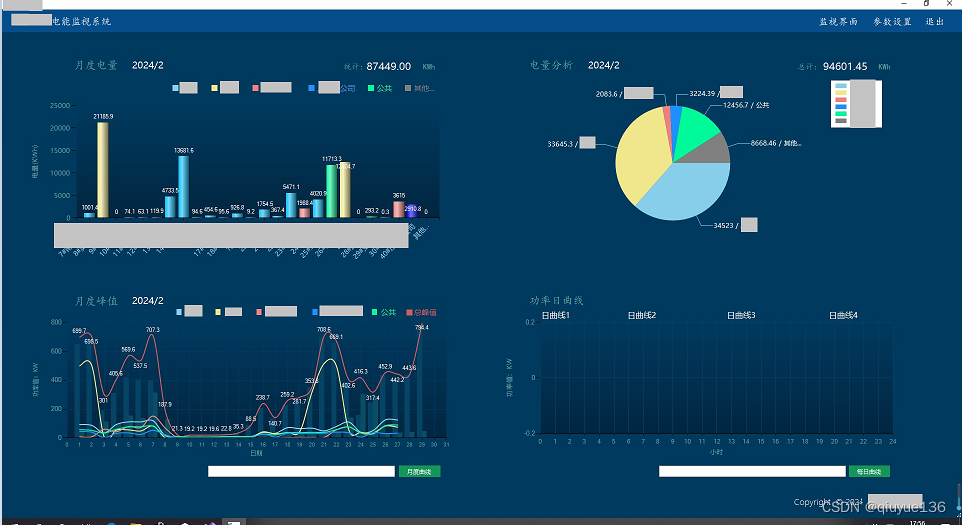Toggle 公共 series in monthly energy legend
This screenshot has width=962, height=525.
[x=382, y=88]
